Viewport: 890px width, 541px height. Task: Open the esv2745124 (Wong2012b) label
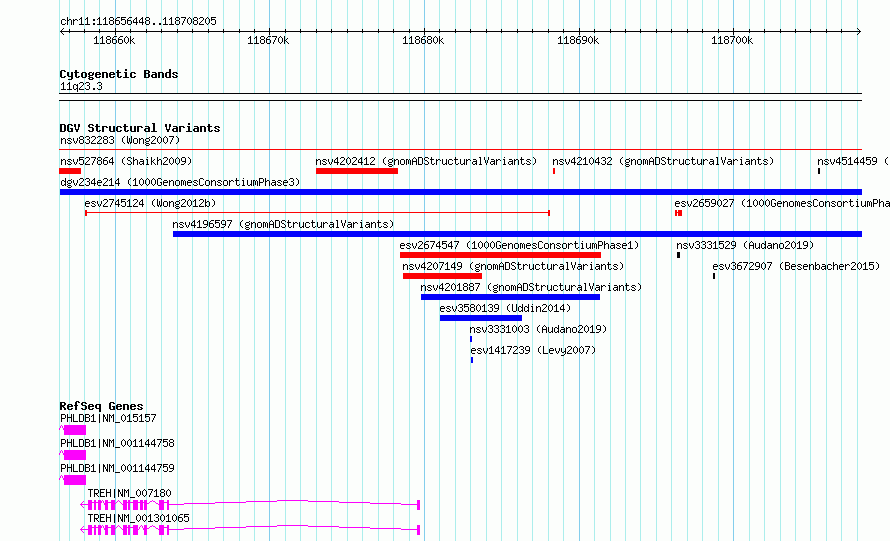pos(150,203)
